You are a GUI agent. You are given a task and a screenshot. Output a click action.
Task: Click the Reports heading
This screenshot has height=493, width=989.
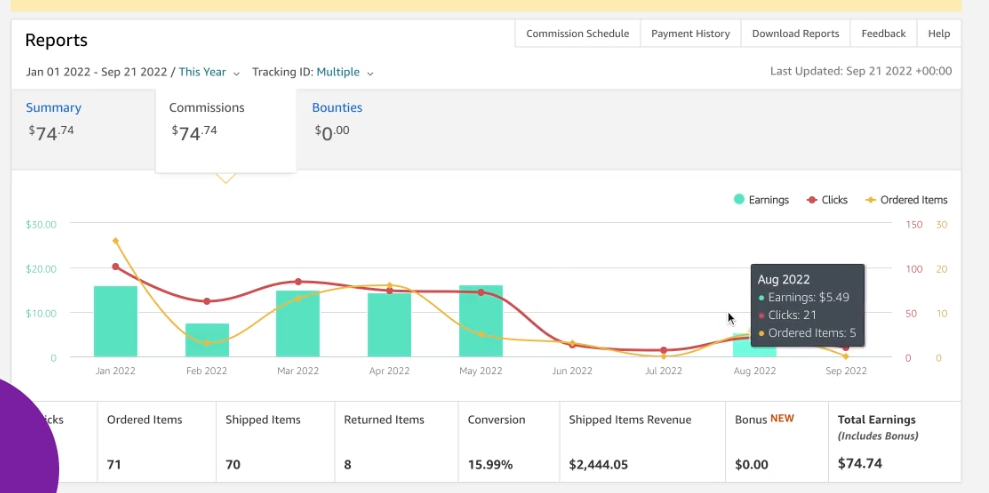click(56, 40)
